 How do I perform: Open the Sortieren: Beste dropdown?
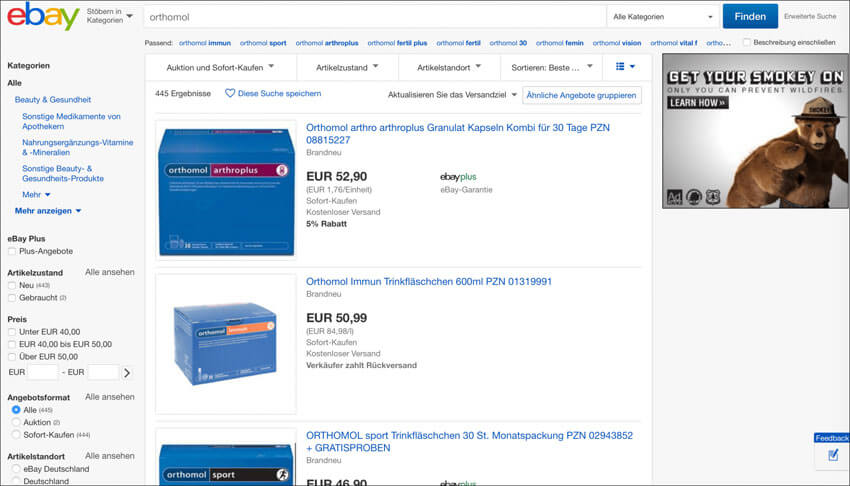tap(552, 67)
